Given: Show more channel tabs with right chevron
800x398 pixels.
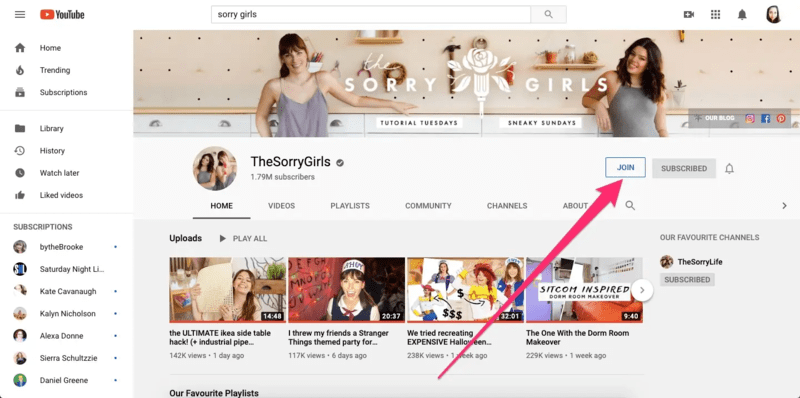Looking at the screenshot, I should 785,206.
